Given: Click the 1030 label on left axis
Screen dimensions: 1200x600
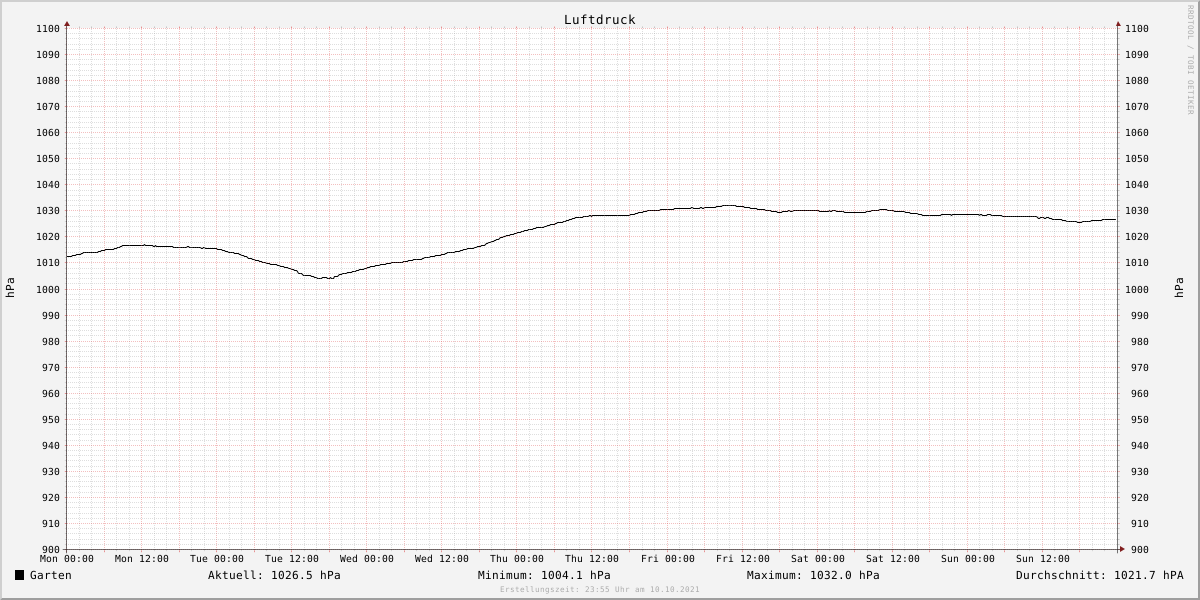Looking at the screenshot, I should pos(48,211).
